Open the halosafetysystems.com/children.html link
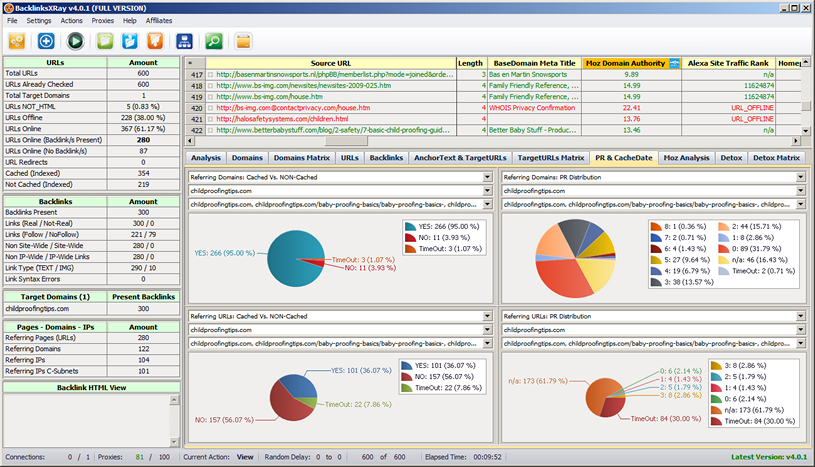 282,119
